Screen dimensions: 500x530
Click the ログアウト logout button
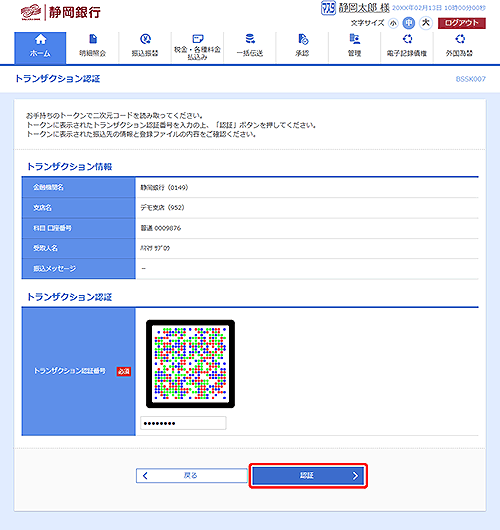pos(462,23)
